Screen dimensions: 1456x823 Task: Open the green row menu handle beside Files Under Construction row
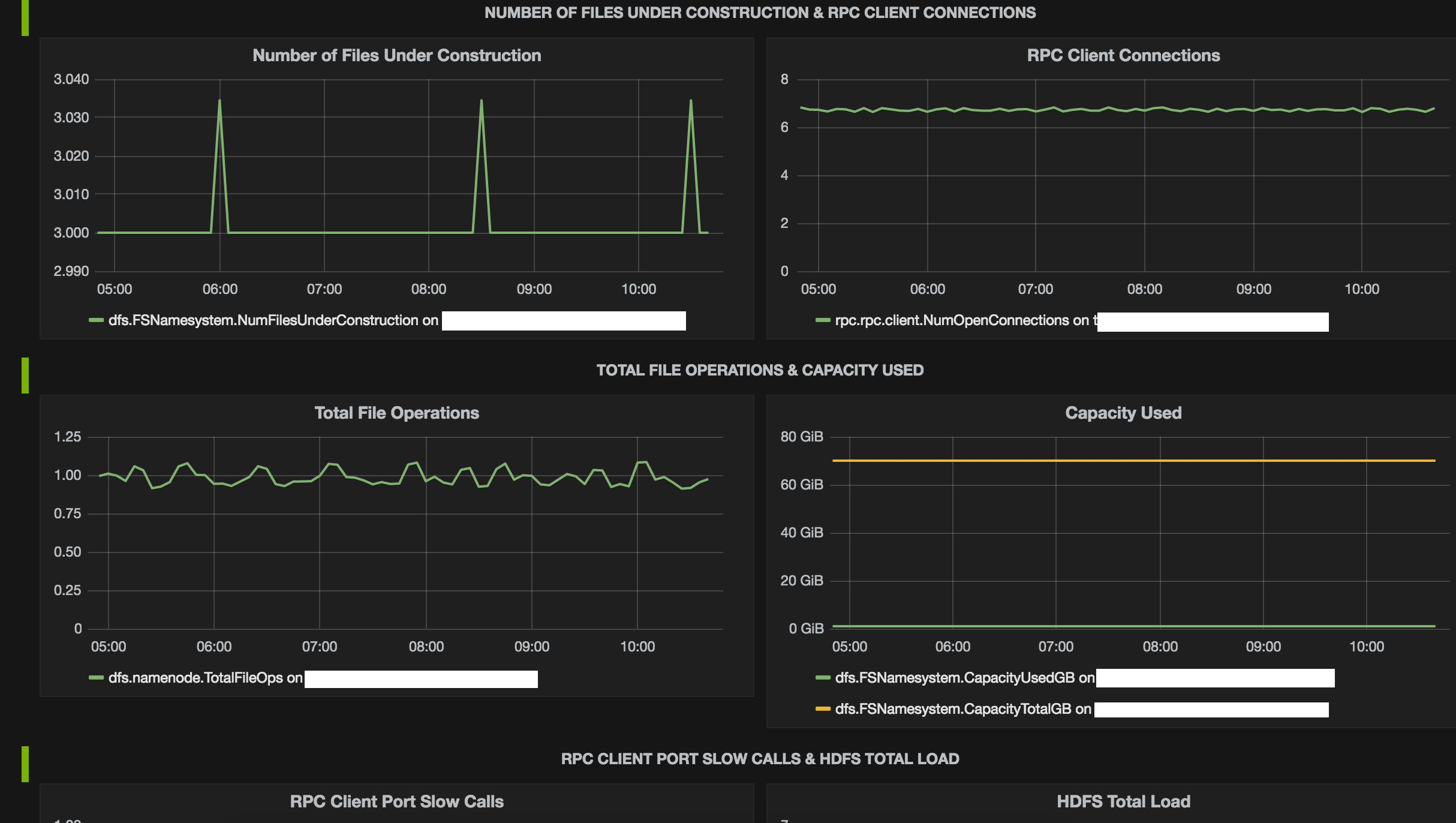(x=25, y=17)
